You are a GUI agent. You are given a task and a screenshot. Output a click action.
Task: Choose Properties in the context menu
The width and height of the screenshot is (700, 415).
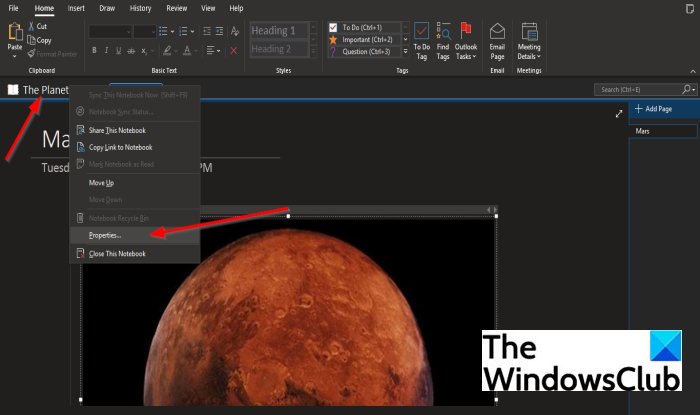click(x=105, y=235)
